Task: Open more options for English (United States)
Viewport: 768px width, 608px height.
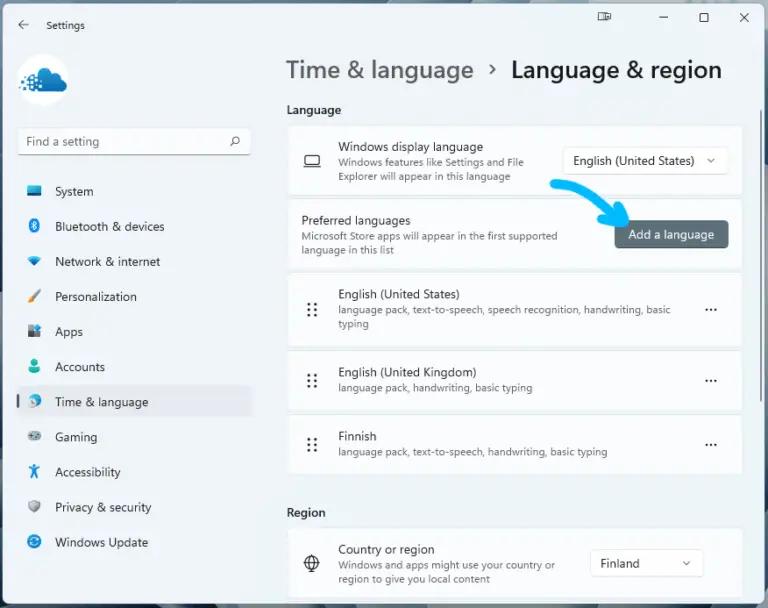Action: (711, 310)
